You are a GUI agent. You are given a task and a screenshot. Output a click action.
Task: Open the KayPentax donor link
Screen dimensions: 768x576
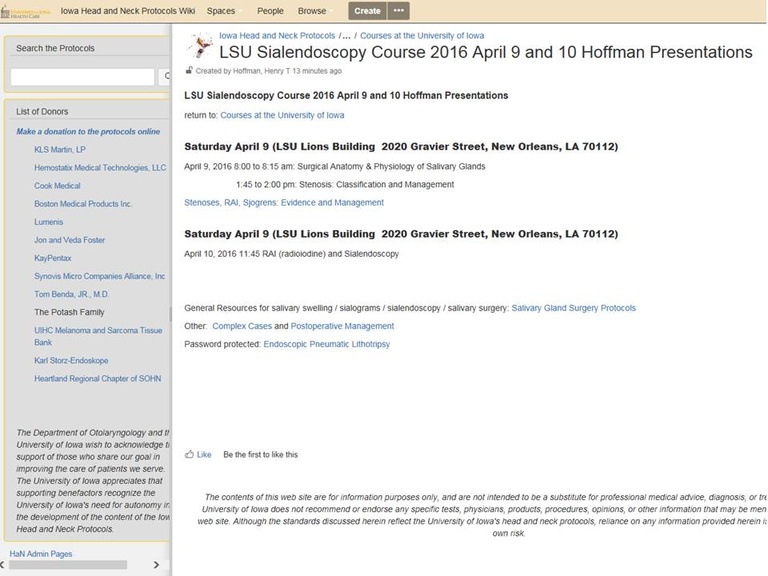[x=53, y=258]
